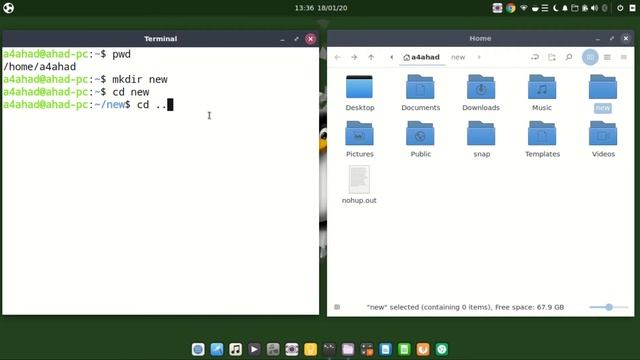The image size is (640, 360).
Task: Select the Downloads folder
Action: tap(481, 93)
